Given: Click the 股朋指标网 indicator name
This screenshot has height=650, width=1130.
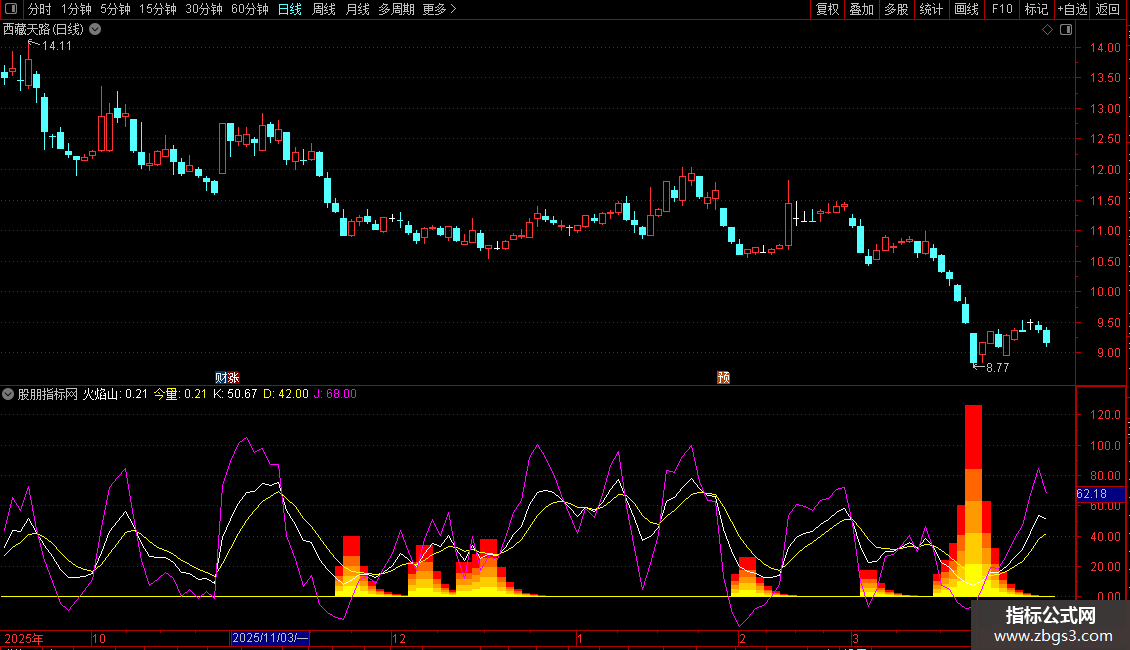Looking at the screenshot, I should click(x=48, y=394).
